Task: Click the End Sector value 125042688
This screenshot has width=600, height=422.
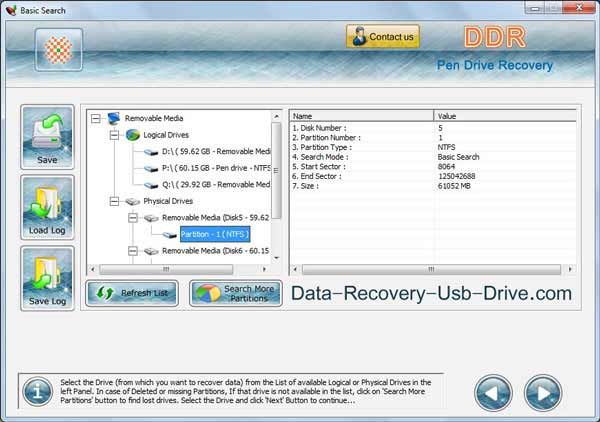Action: [x=457, y=176]
